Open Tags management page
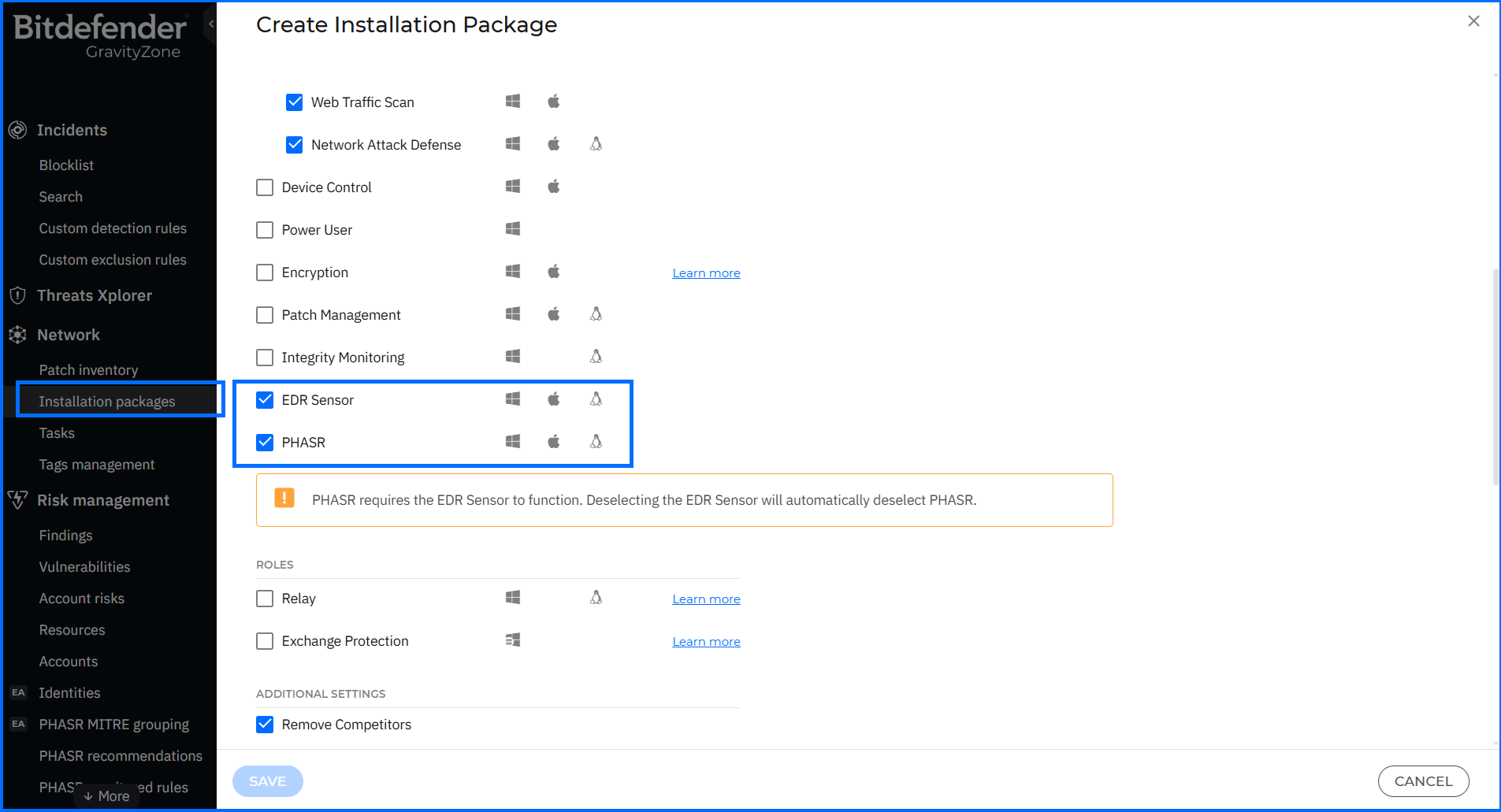The image size is (1501, 812). tap(97, 465)
